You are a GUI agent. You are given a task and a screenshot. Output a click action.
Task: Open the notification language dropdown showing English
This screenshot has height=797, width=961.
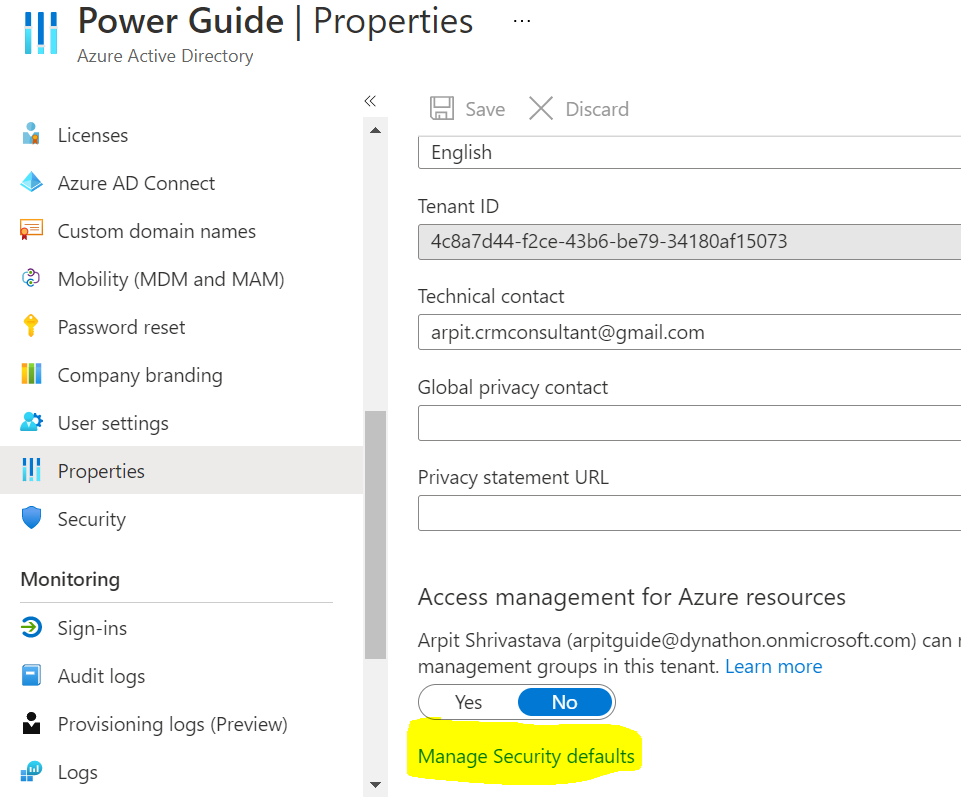[689, 152]
